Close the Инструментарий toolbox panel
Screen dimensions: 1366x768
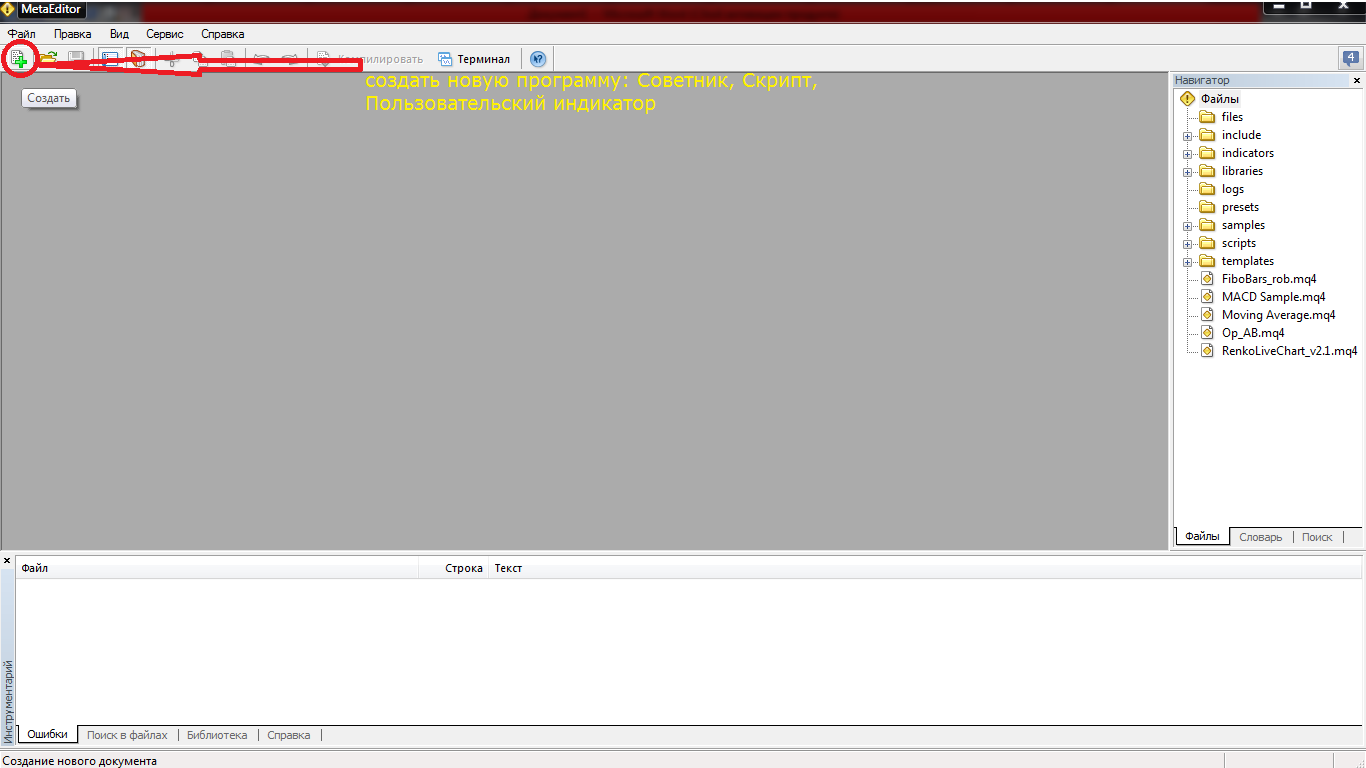click(7, 561)
